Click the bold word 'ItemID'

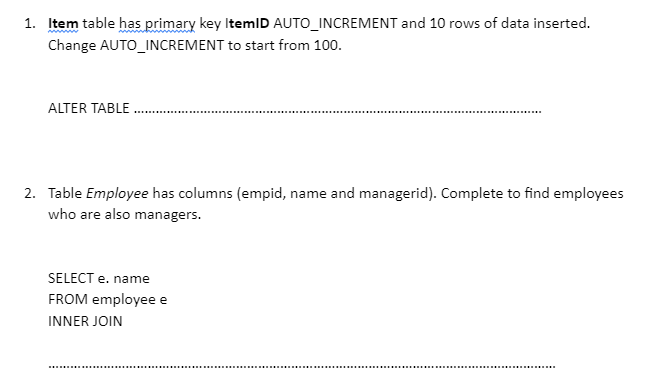pos(247,23)
